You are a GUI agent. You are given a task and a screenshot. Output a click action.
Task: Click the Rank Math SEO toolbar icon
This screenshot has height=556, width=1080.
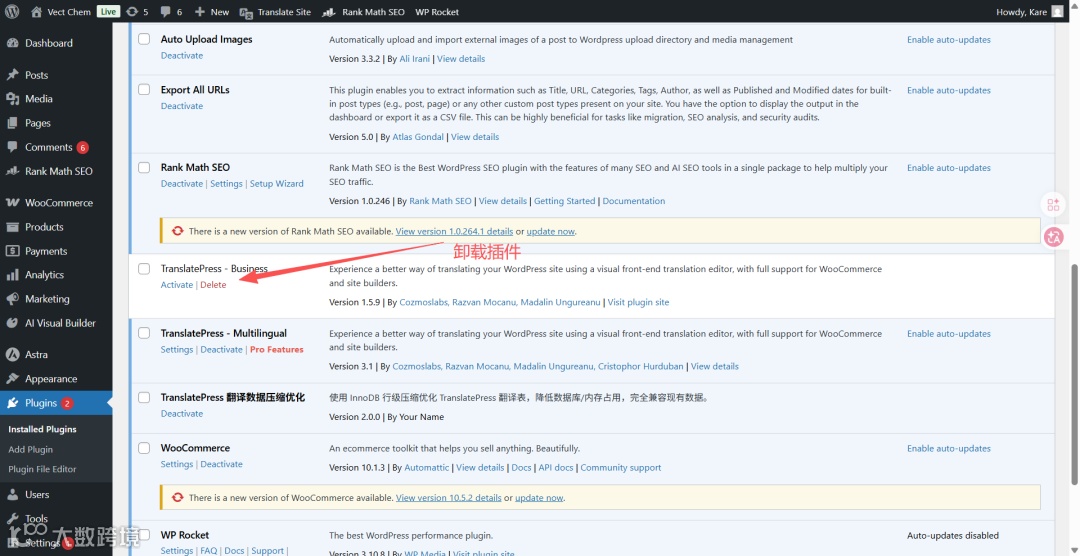[329, 12]
